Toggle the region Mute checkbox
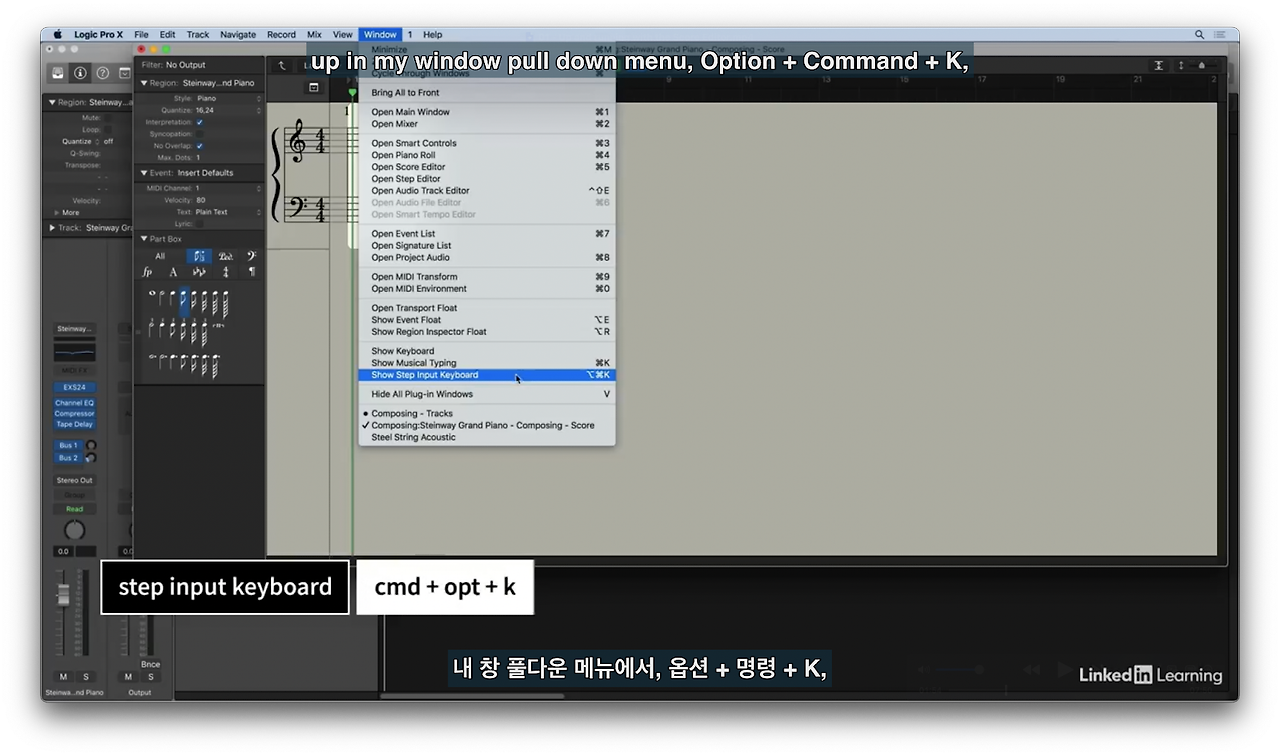Image resolution: width=1280 pixels, height=756 pixels. click(108, 118)
